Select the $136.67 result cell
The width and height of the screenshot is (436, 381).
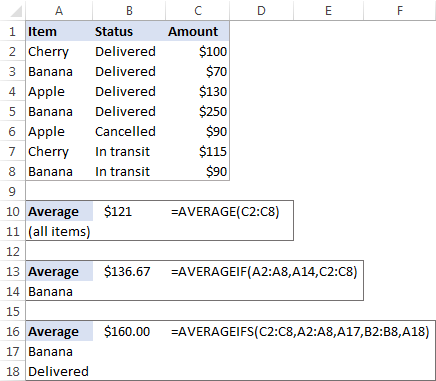[129, 271]
